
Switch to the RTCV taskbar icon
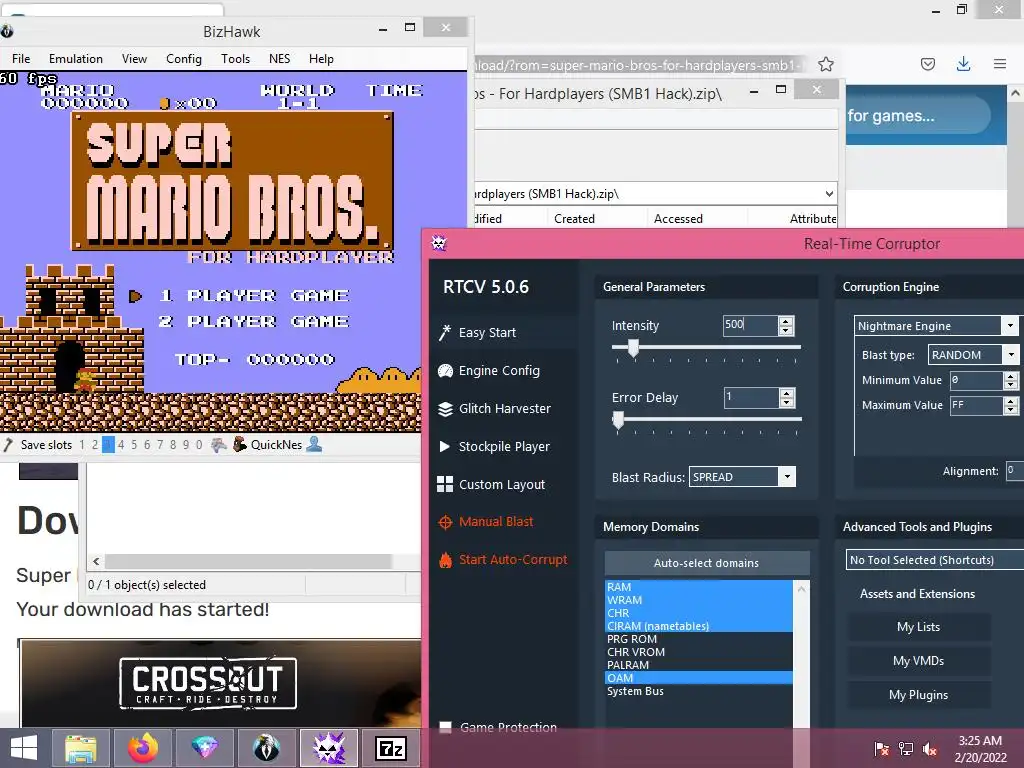tap(328, 748)
